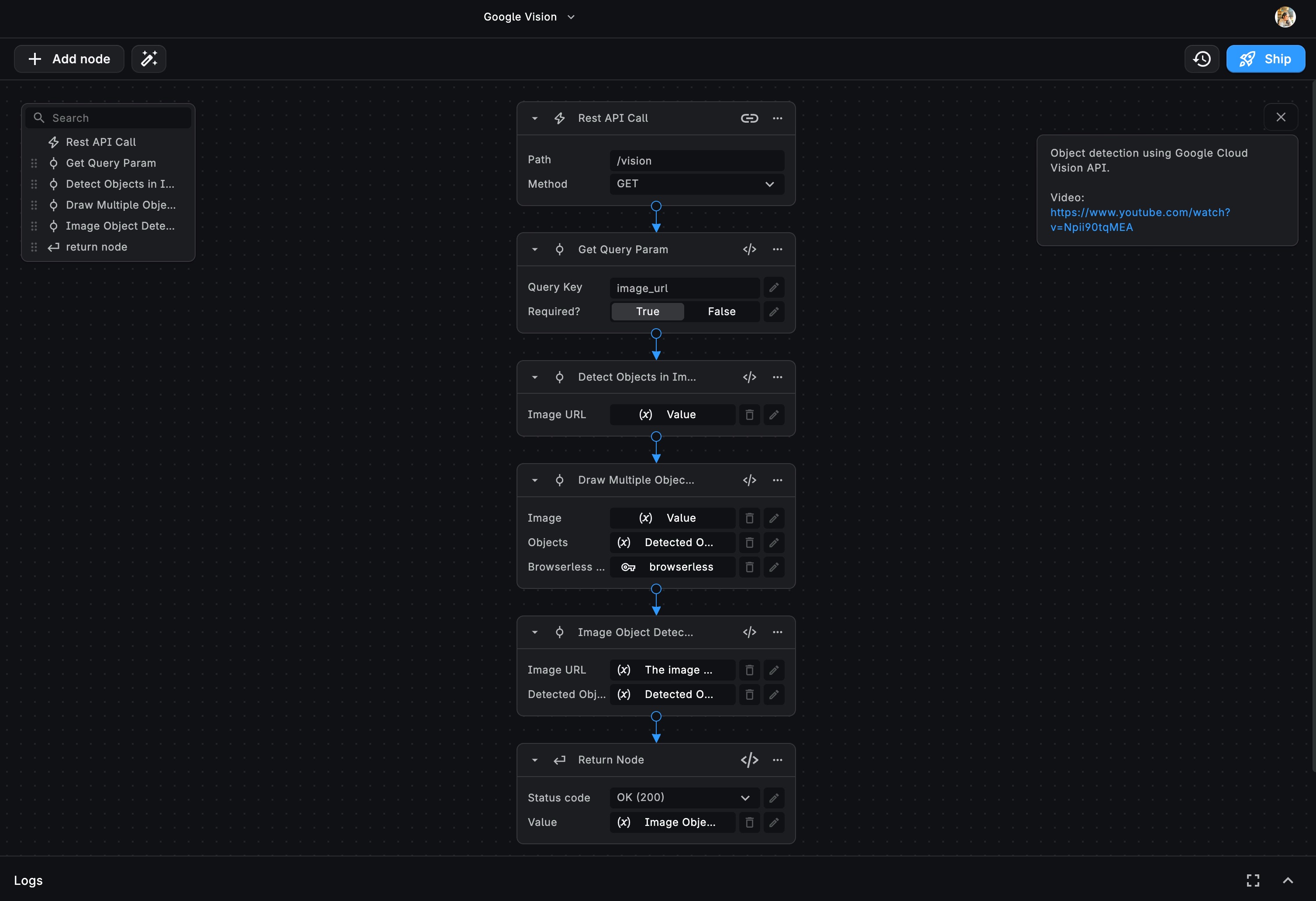Delete the Detected Obj... input value
This screenshot has height=901, width=1316.
pyautogui.click(x=749, y=694)
